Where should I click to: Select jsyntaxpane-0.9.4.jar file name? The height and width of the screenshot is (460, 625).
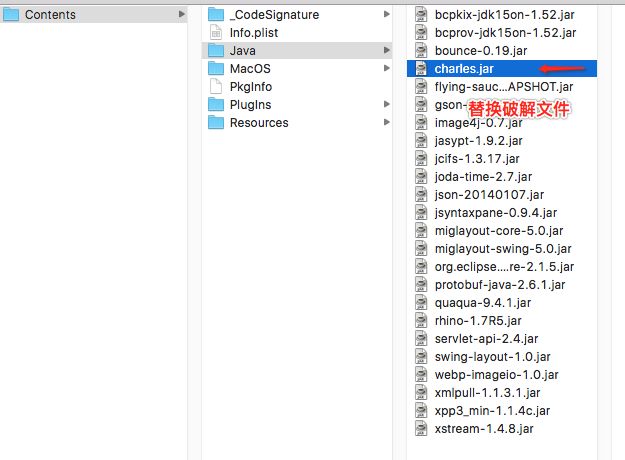click(x=496, y=212)
